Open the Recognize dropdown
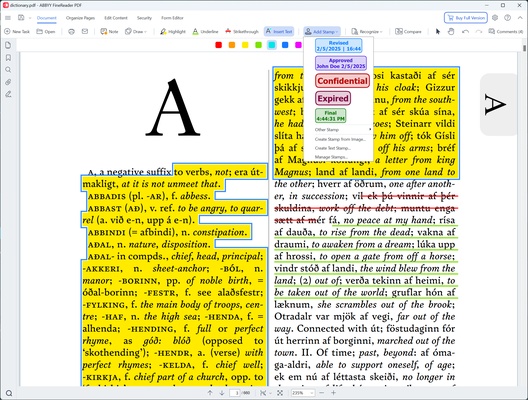This screenshot has width=528, height=400. (x=367, y=31)
